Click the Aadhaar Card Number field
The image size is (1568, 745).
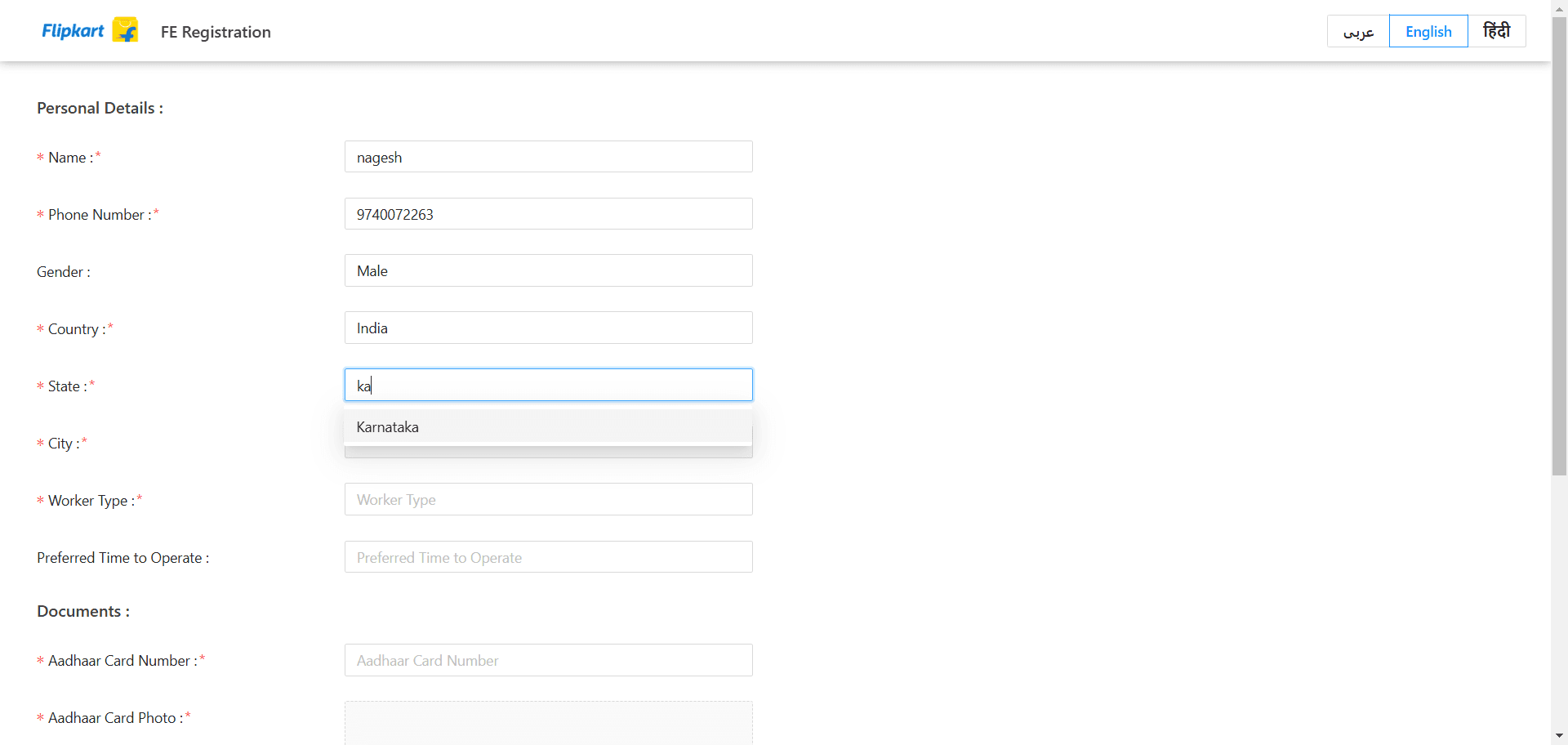[548, 660]
